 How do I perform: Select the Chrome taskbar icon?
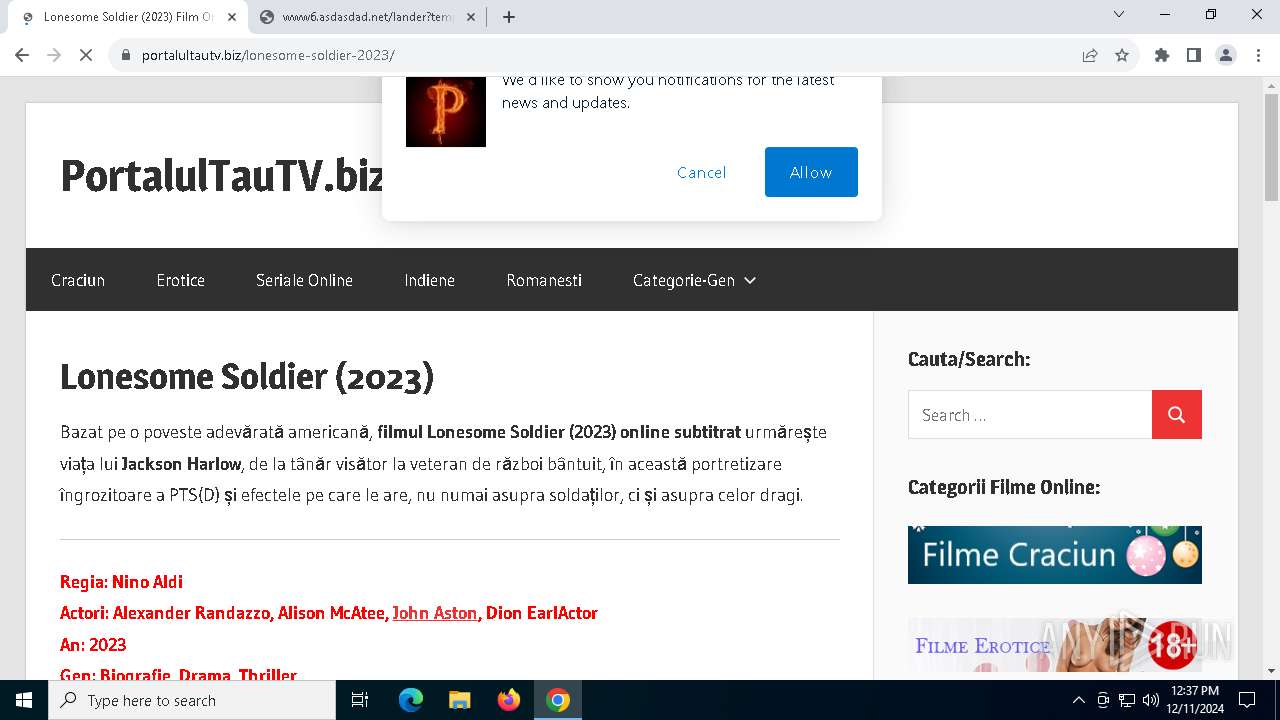(x=558, y=700)
